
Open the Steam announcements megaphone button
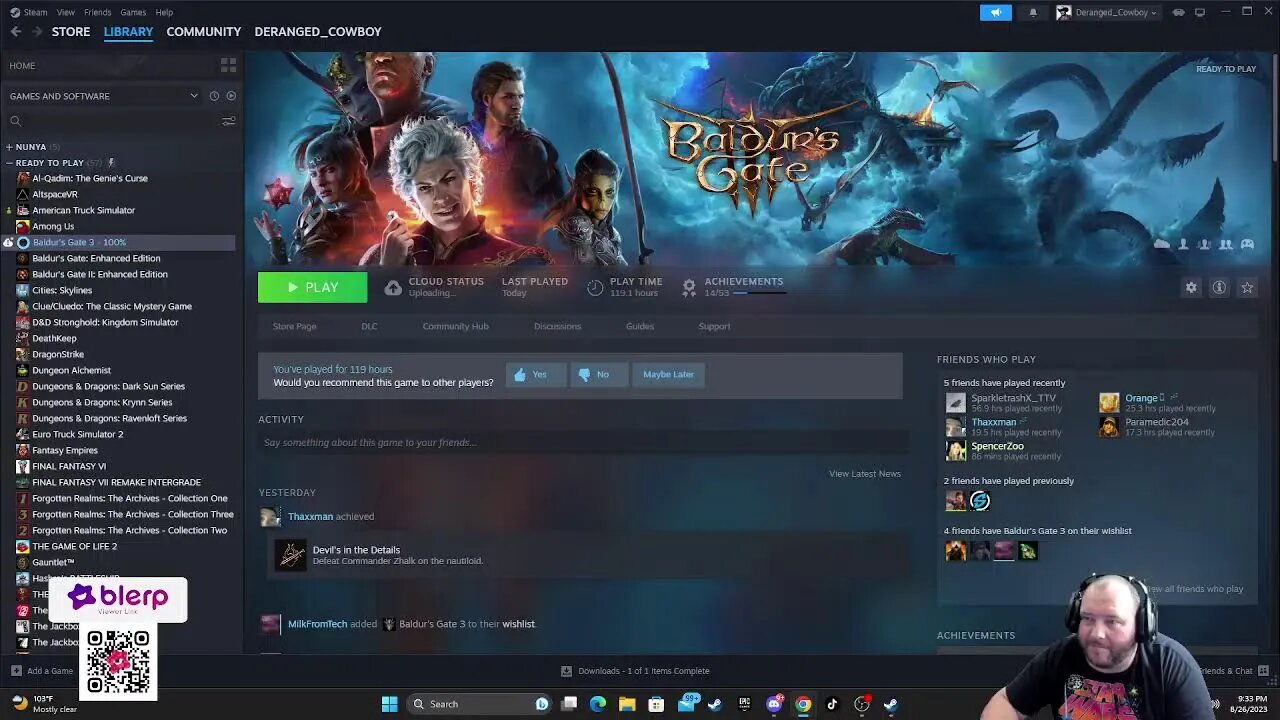point(995,12)
